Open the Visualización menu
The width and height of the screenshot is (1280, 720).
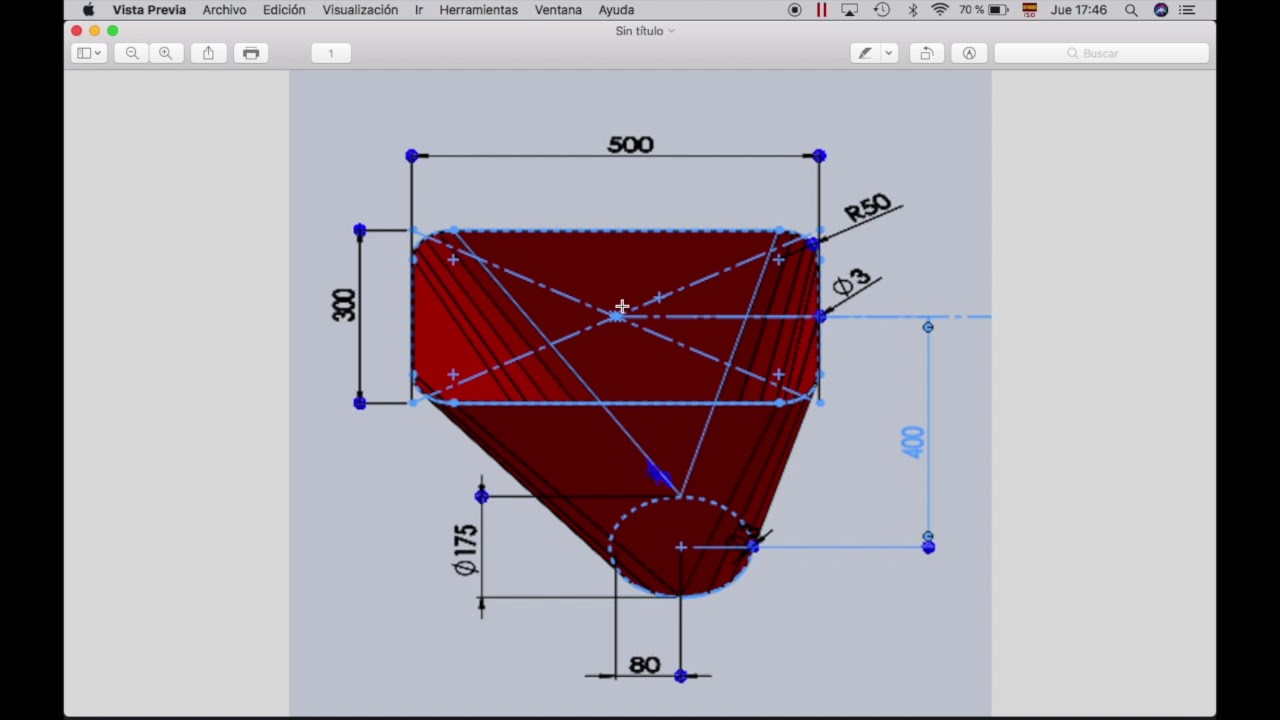point(360,10)
